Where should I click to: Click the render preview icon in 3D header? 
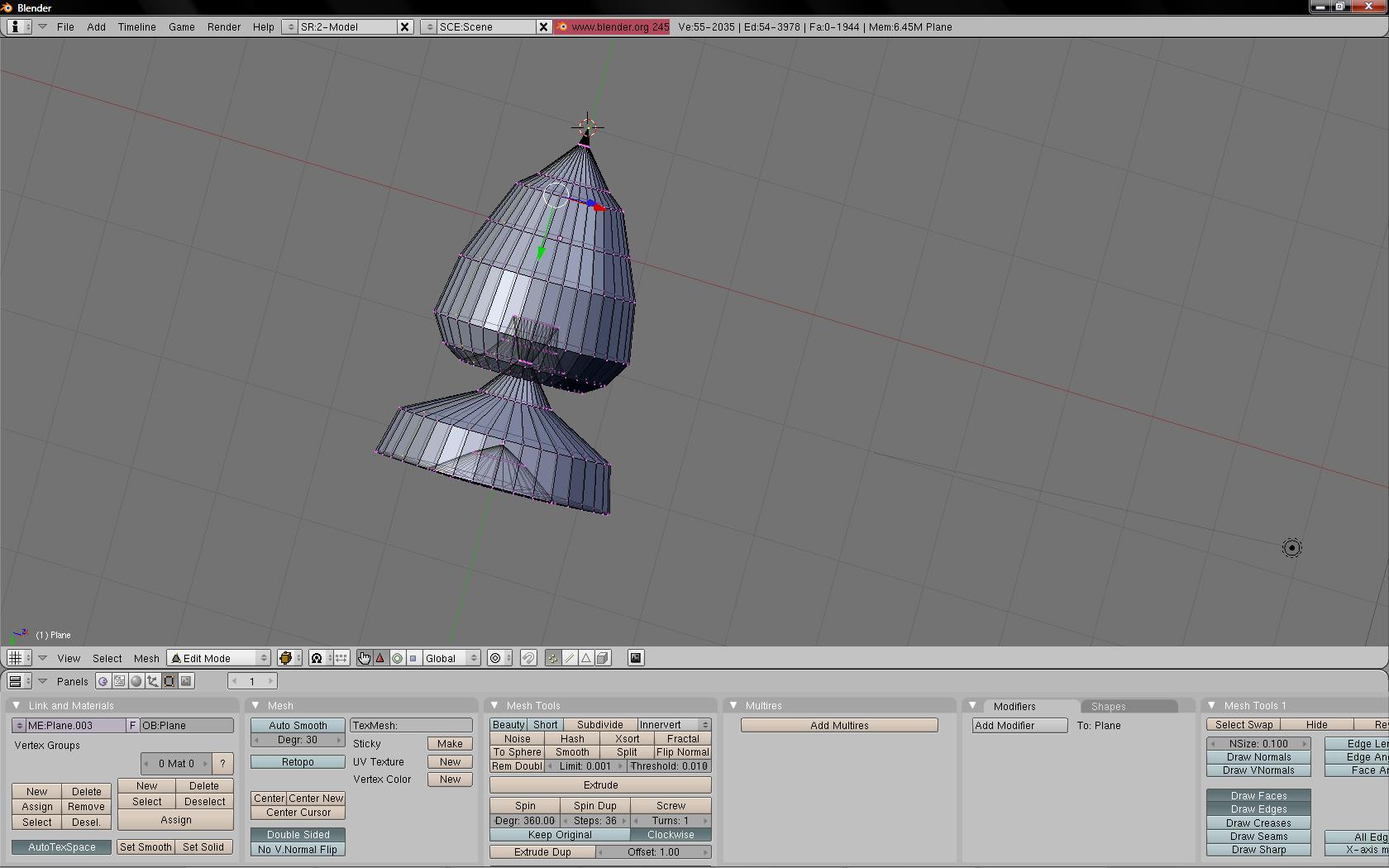pos(636,658)
